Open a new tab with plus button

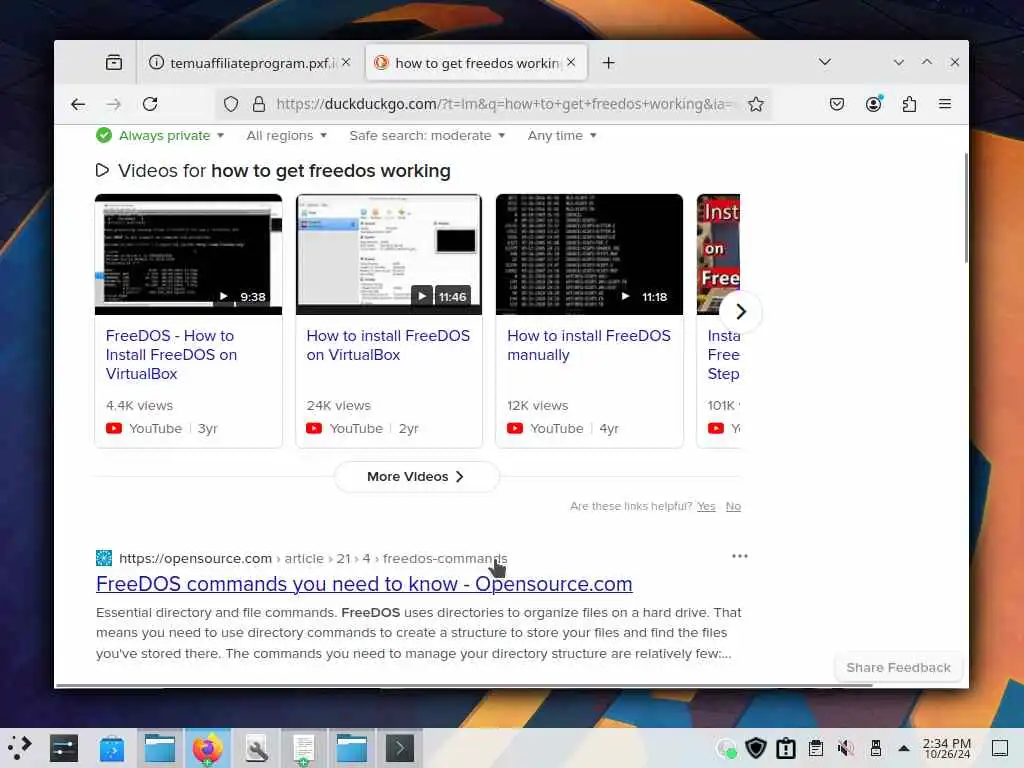[609, 63]
